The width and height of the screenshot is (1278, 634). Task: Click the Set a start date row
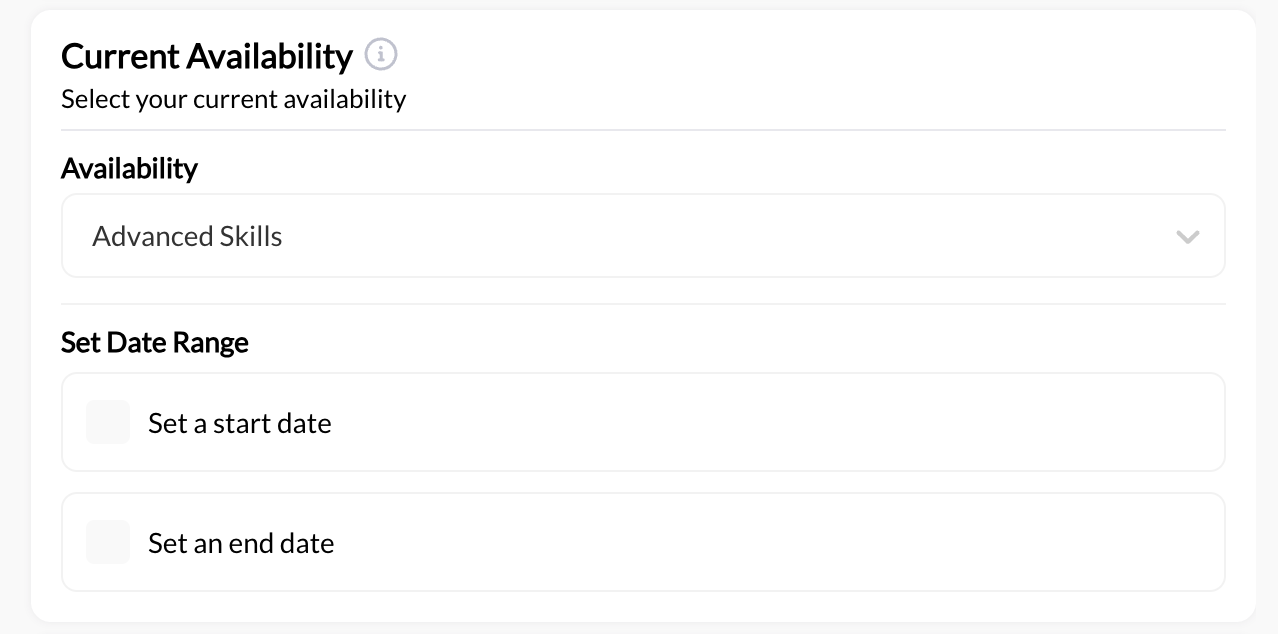pyautogui.click(x=643, y=422)
